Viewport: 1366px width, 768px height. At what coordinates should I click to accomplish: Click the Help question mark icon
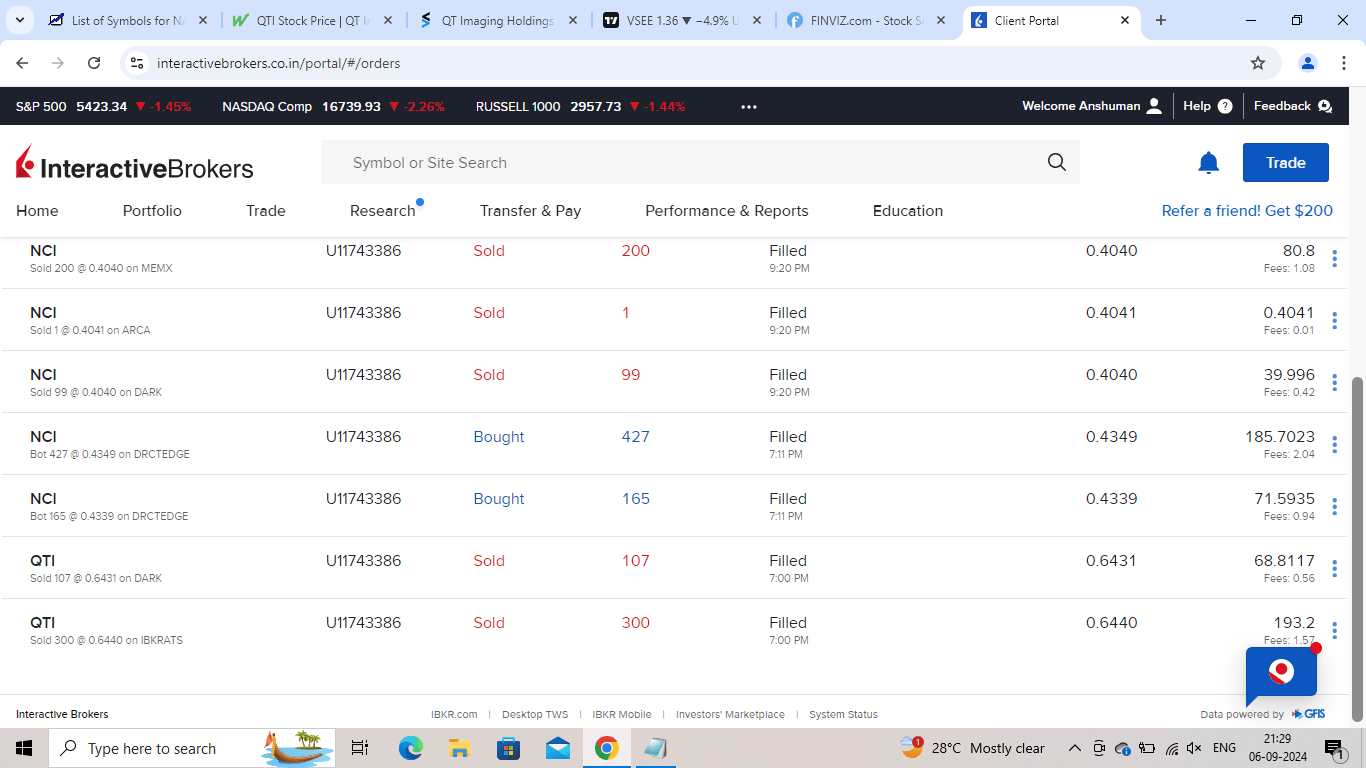1225,106
